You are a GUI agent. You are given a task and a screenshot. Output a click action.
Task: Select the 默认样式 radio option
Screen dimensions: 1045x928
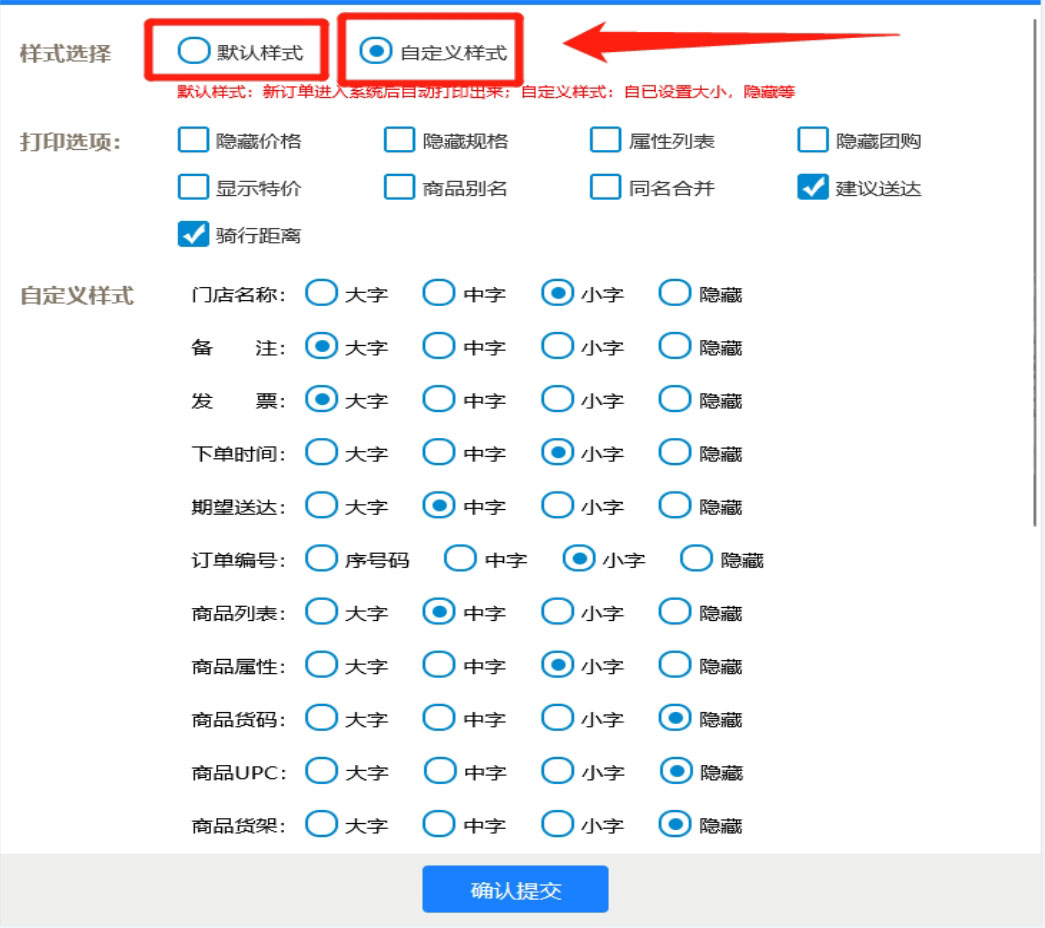point(194,51)
